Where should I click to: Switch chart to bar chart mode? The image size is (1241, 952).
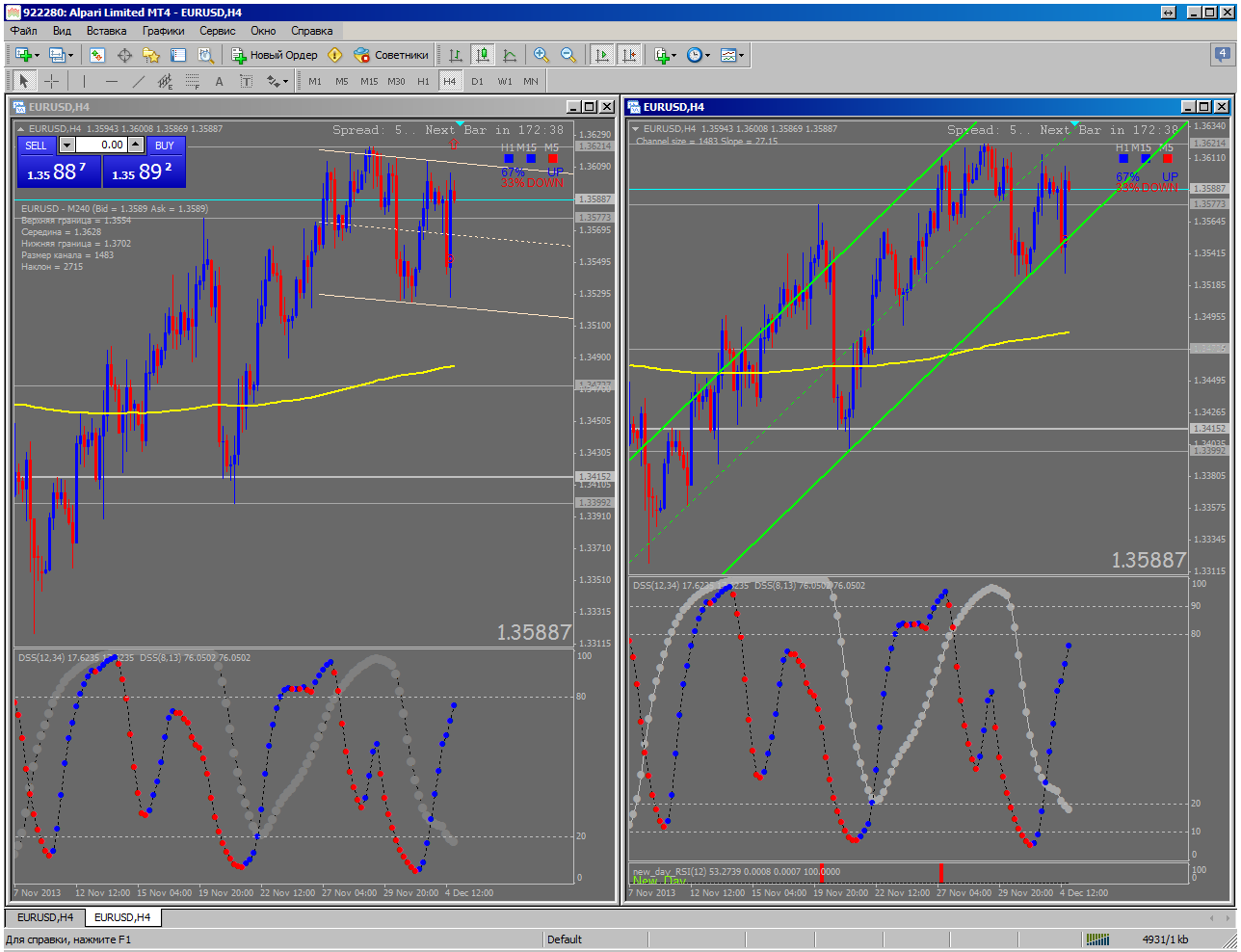[456, 55]
